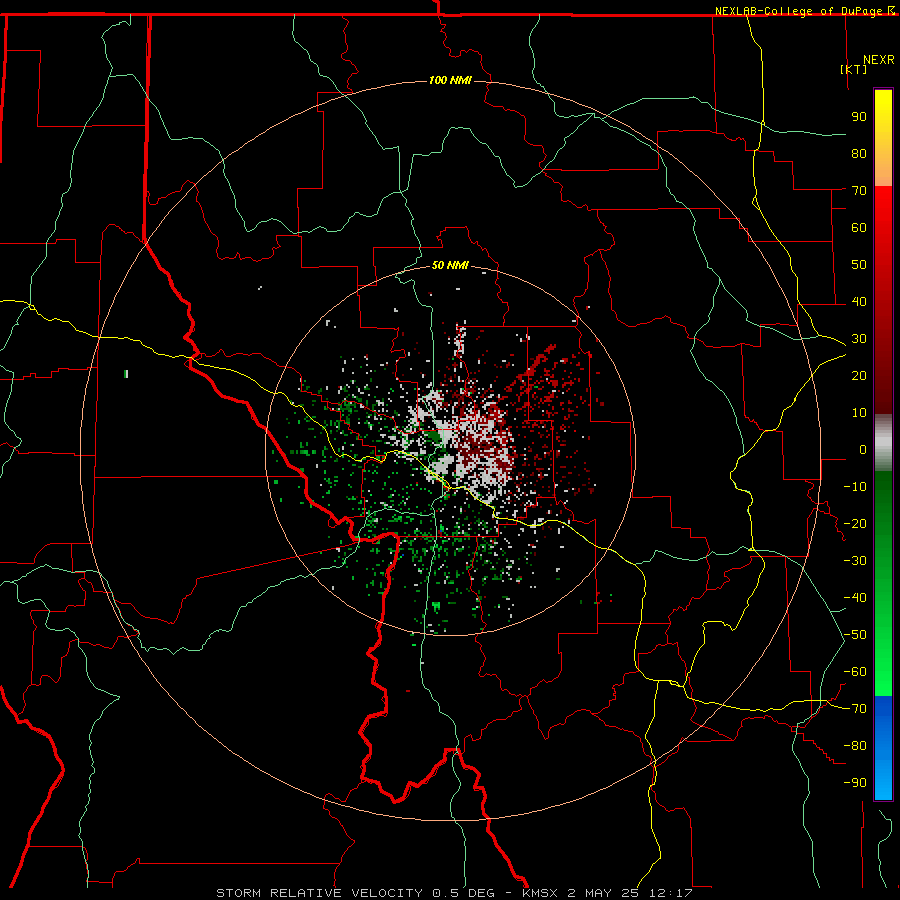Viewport: 900px width, 900px height.
Task: Click the -50 scale label
Action: 855,635
